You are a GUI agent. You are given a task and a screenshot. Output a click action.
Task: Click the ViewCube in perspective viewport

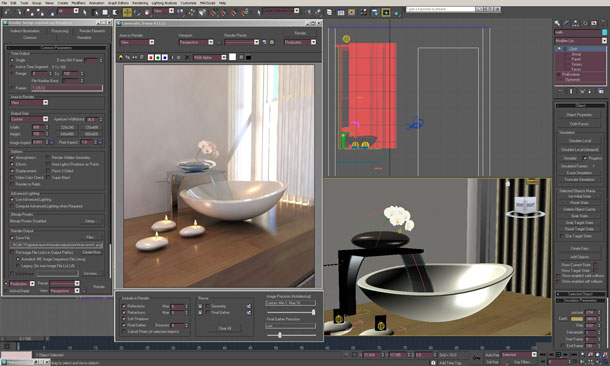524,205
